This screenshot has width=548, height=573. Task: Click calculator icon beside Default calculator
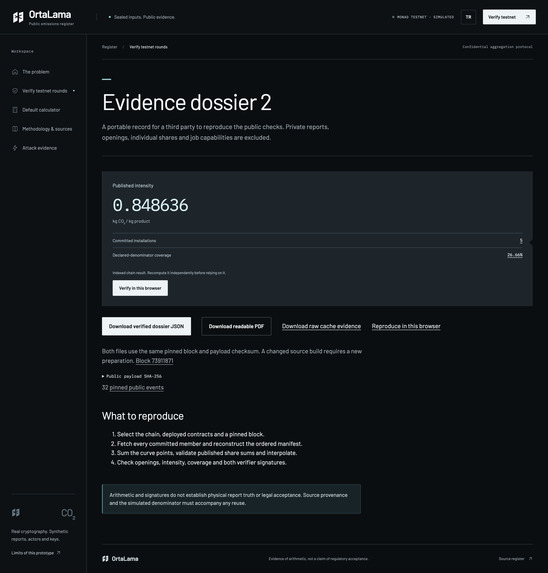15,110
